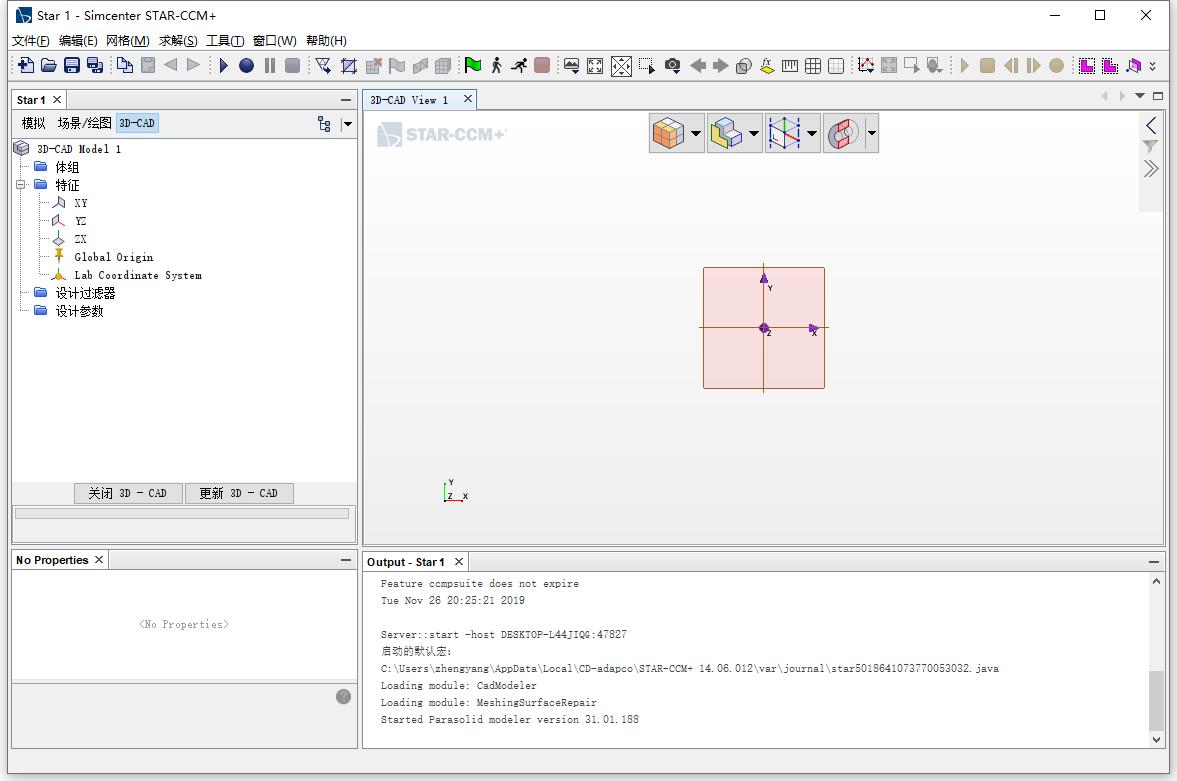The width and height of the screenshot is (1177, 781).
Task: Click the Copy icon in the toolbar
Action: 125,65
